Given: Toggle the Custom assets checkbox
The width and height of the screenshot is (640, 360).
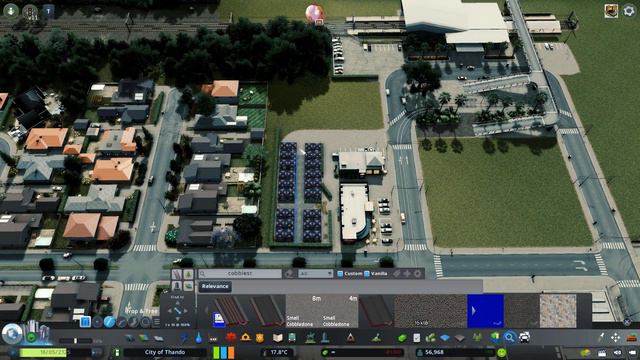Looking at the screenshot, I should pos(340,273).
